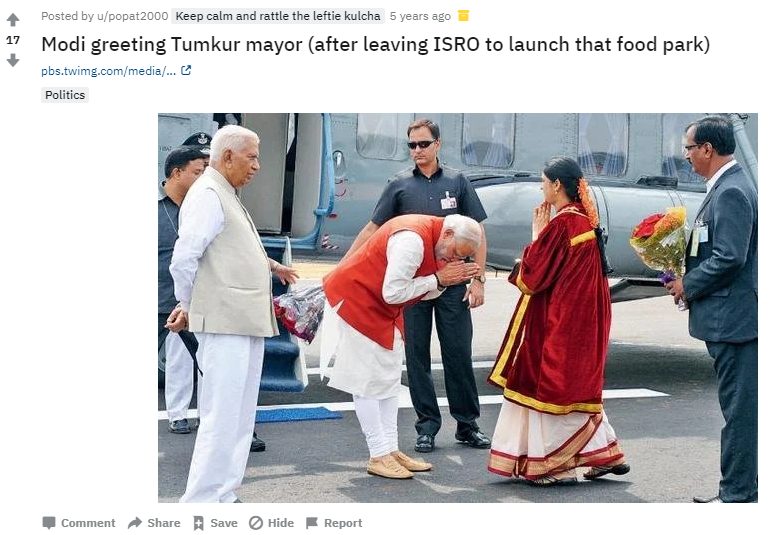Viewport: 773px width, 535px height.
Task: Click the user flair 'Keep calm and rattle'
Action: tap(278, 16)
